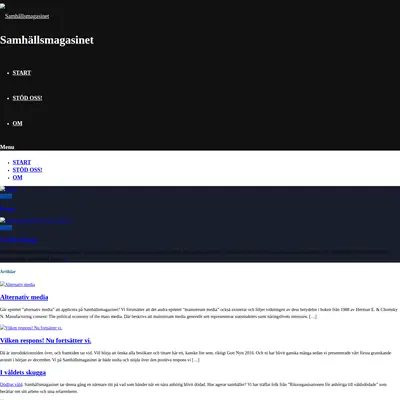Open OM in the dark header navigation
This screenshot has width=400, height=400.
click(x=17, y=123)
